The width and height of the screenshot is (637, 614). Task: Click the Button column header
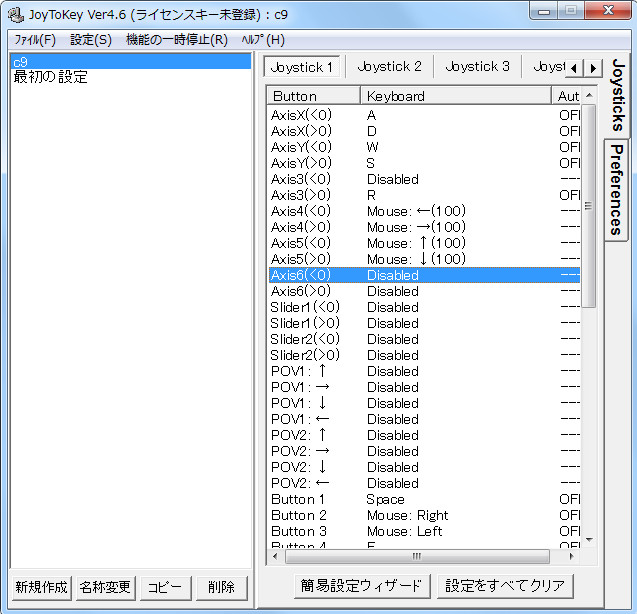point(314,96)
